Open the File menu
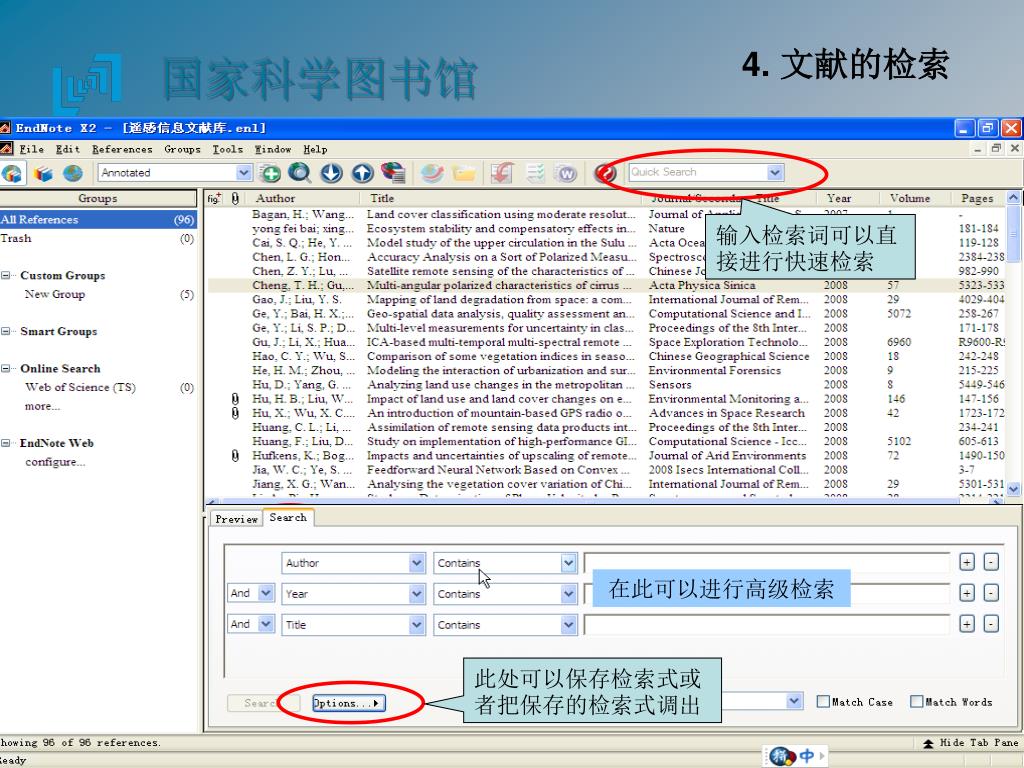The image size is (1024, 768). (31, 149)
